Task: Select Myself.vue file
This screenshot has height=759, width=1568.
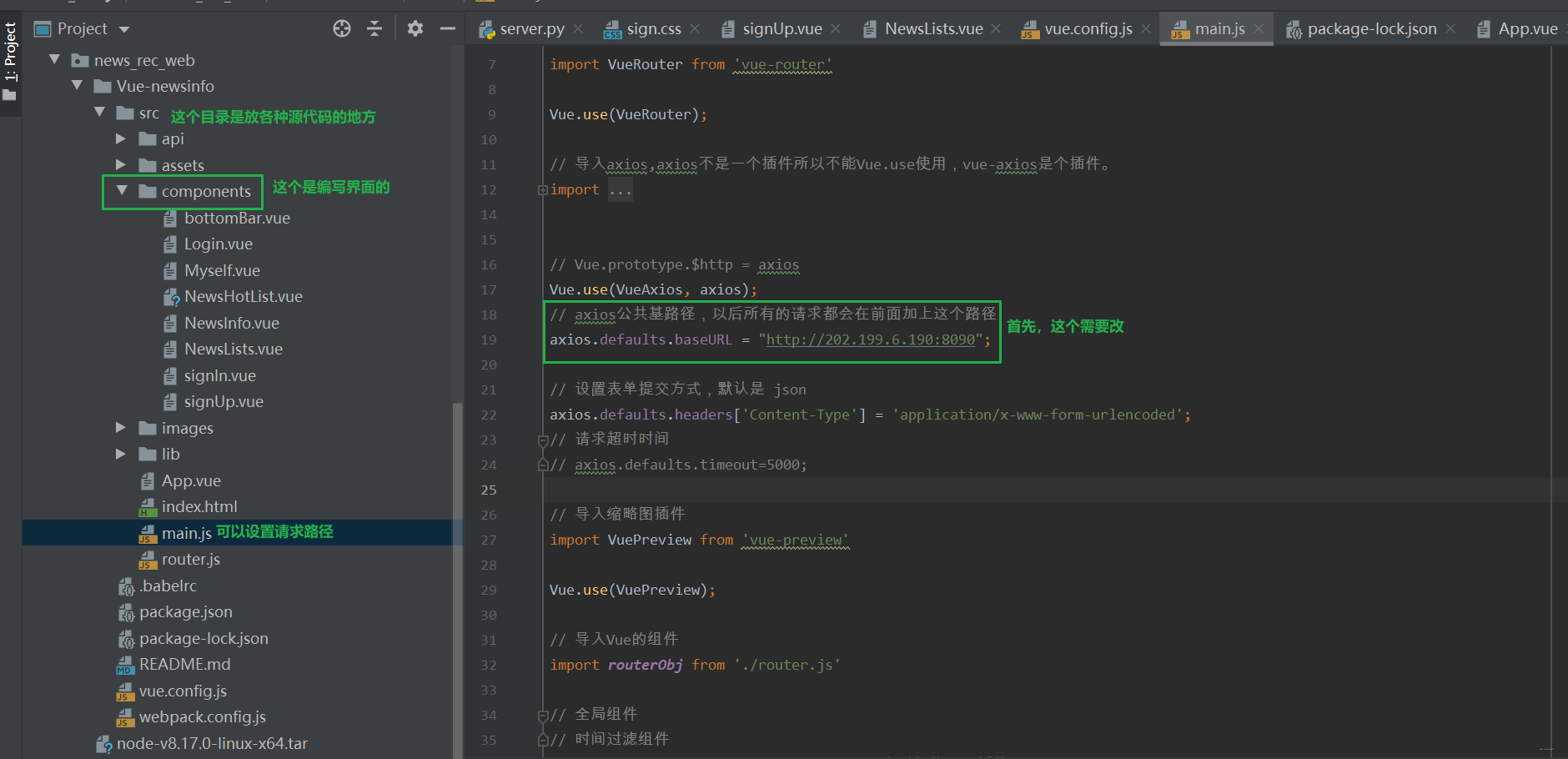Action: 222,270
